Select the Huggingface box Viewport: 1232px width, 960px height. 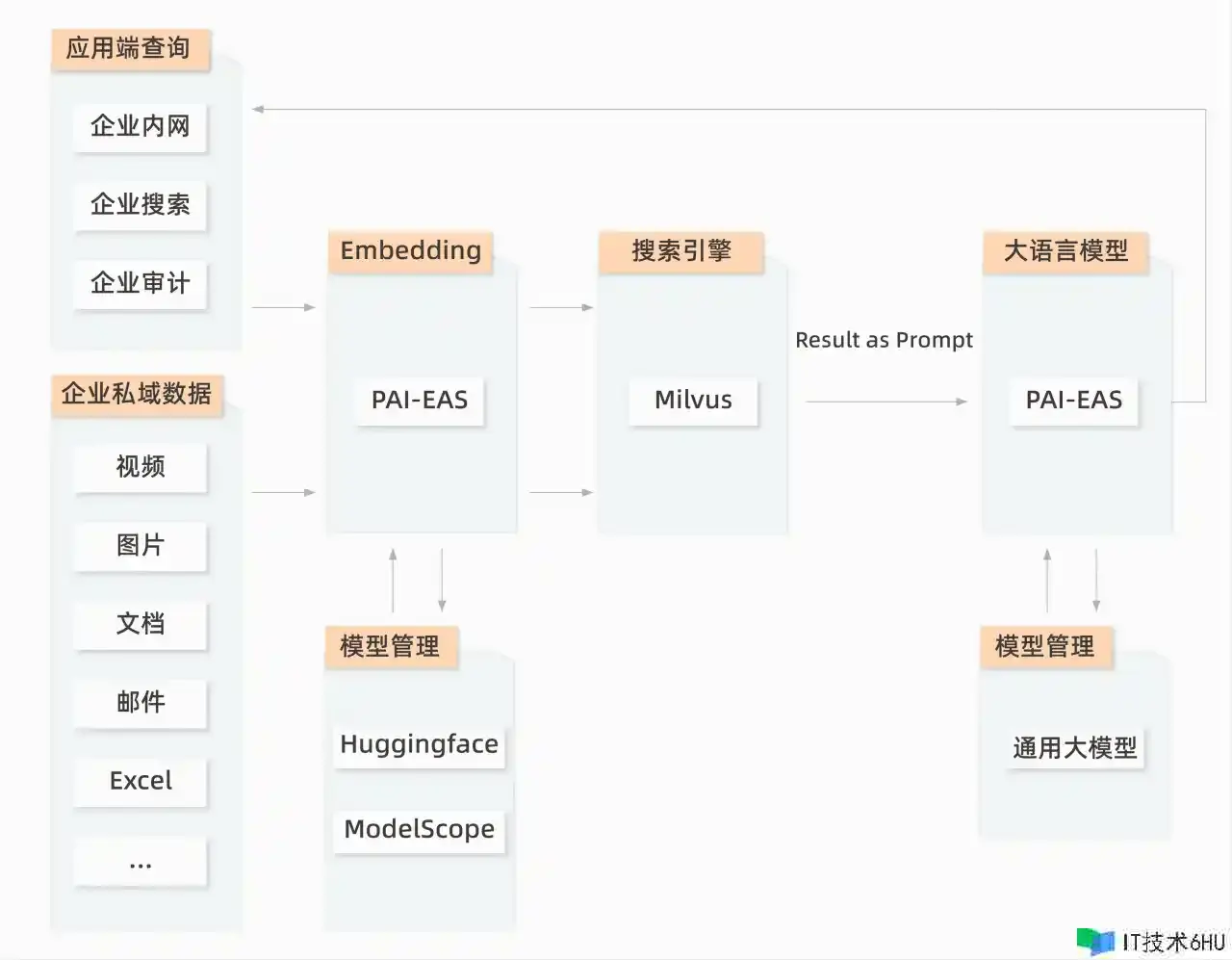(x=420, y=744)
